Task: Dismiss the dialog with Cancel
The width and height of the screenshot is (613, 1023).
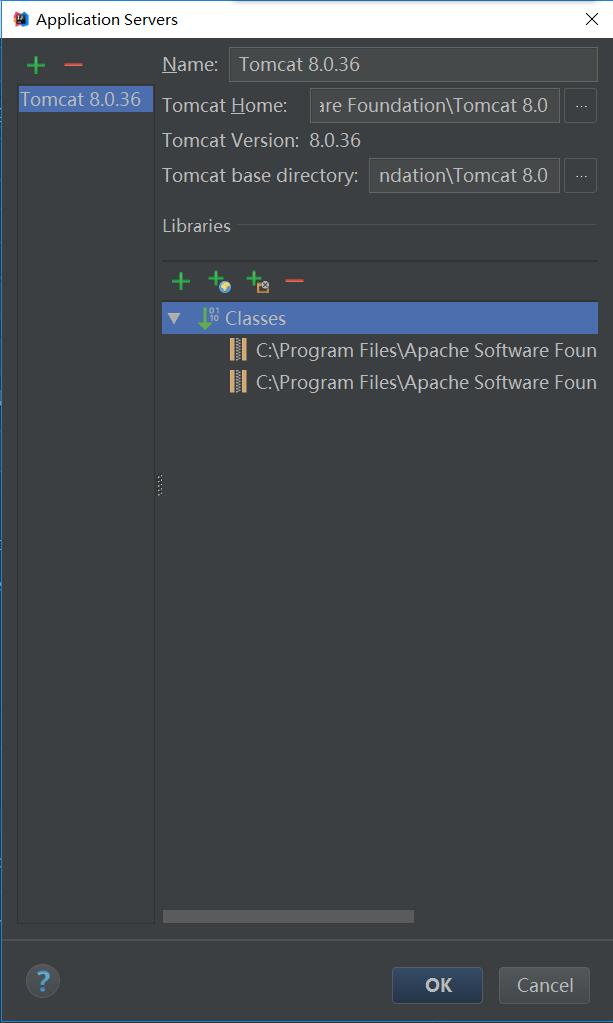Action: click(545, 985)
